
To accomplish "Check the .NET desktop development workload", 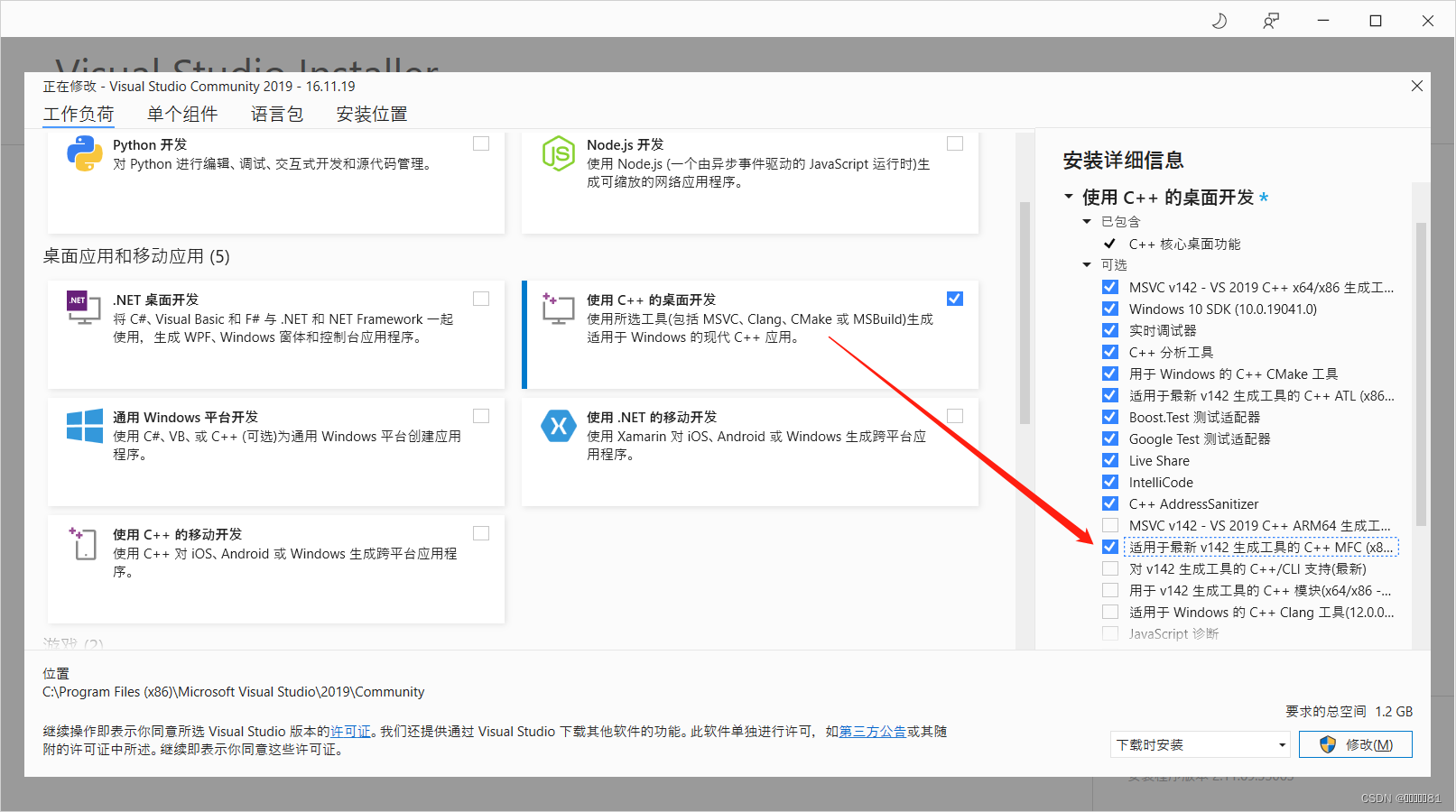I will (x=481, y=299).
